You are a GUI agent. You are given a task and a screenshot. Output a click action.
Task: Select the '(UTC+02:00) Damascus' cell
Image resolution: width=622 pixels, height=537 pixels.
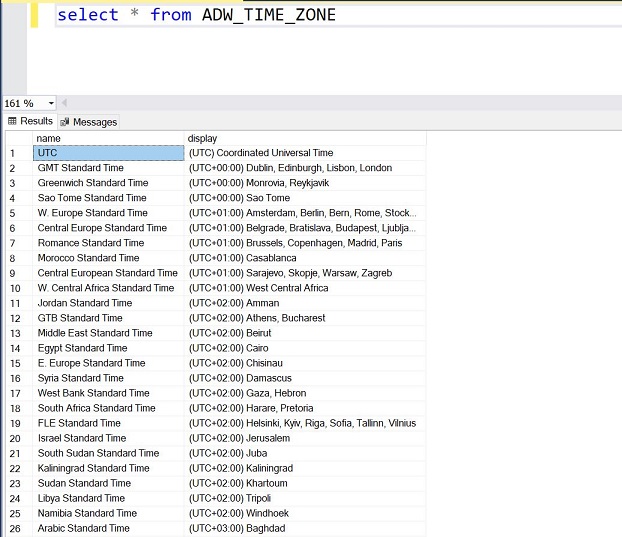coord(305,378)
